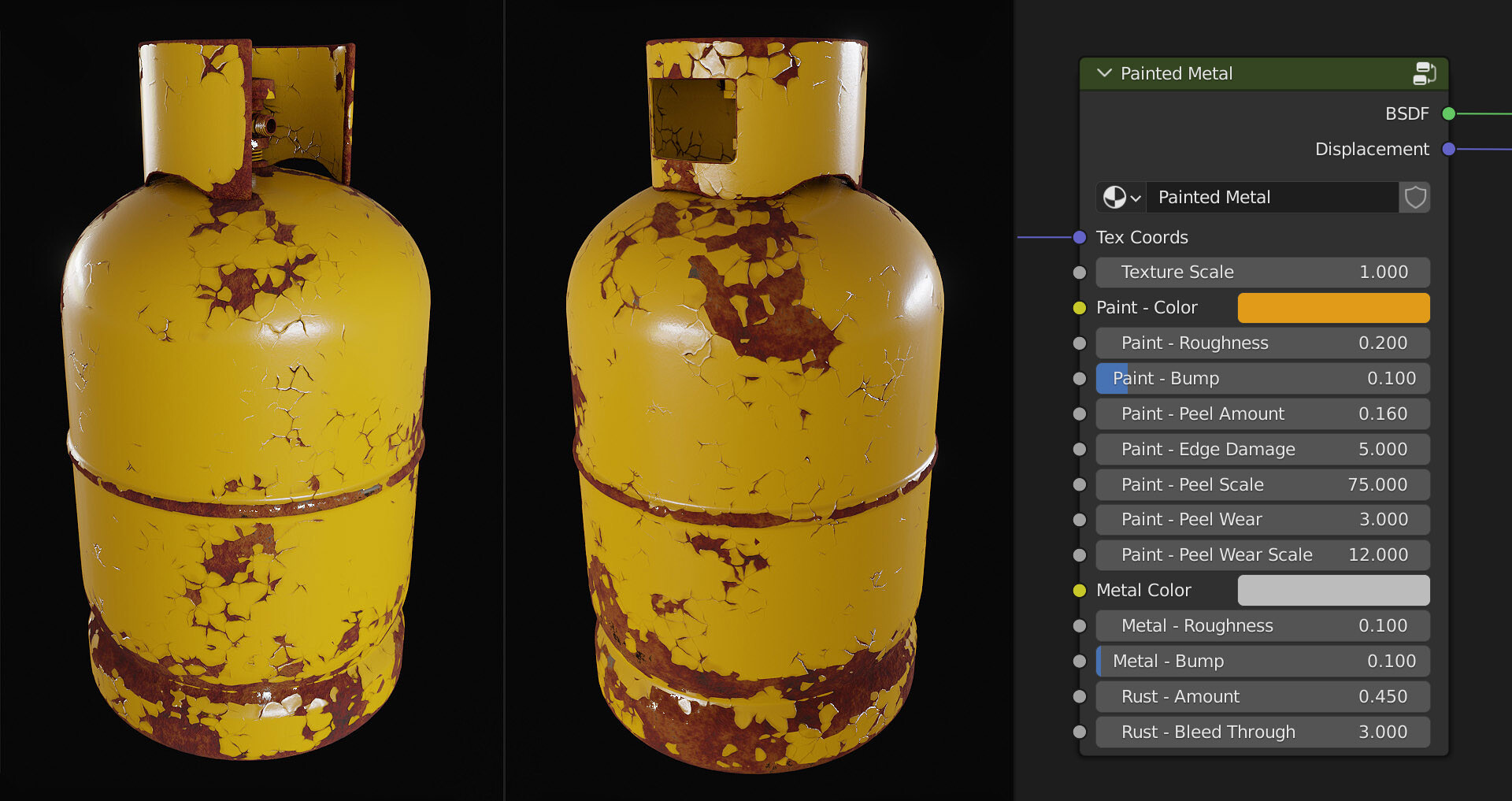Click the Paint - Edge Damage slider
Screen dimensions: 1512x801
[1262, 449]
